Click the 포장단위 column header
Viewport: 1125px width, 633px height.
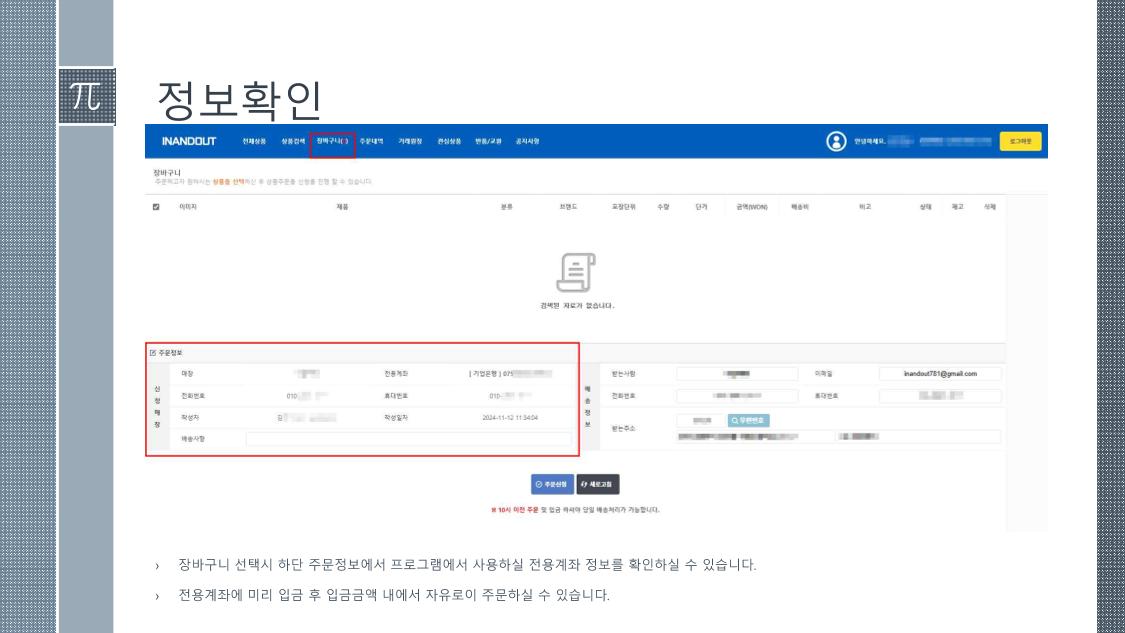point(623,207)
